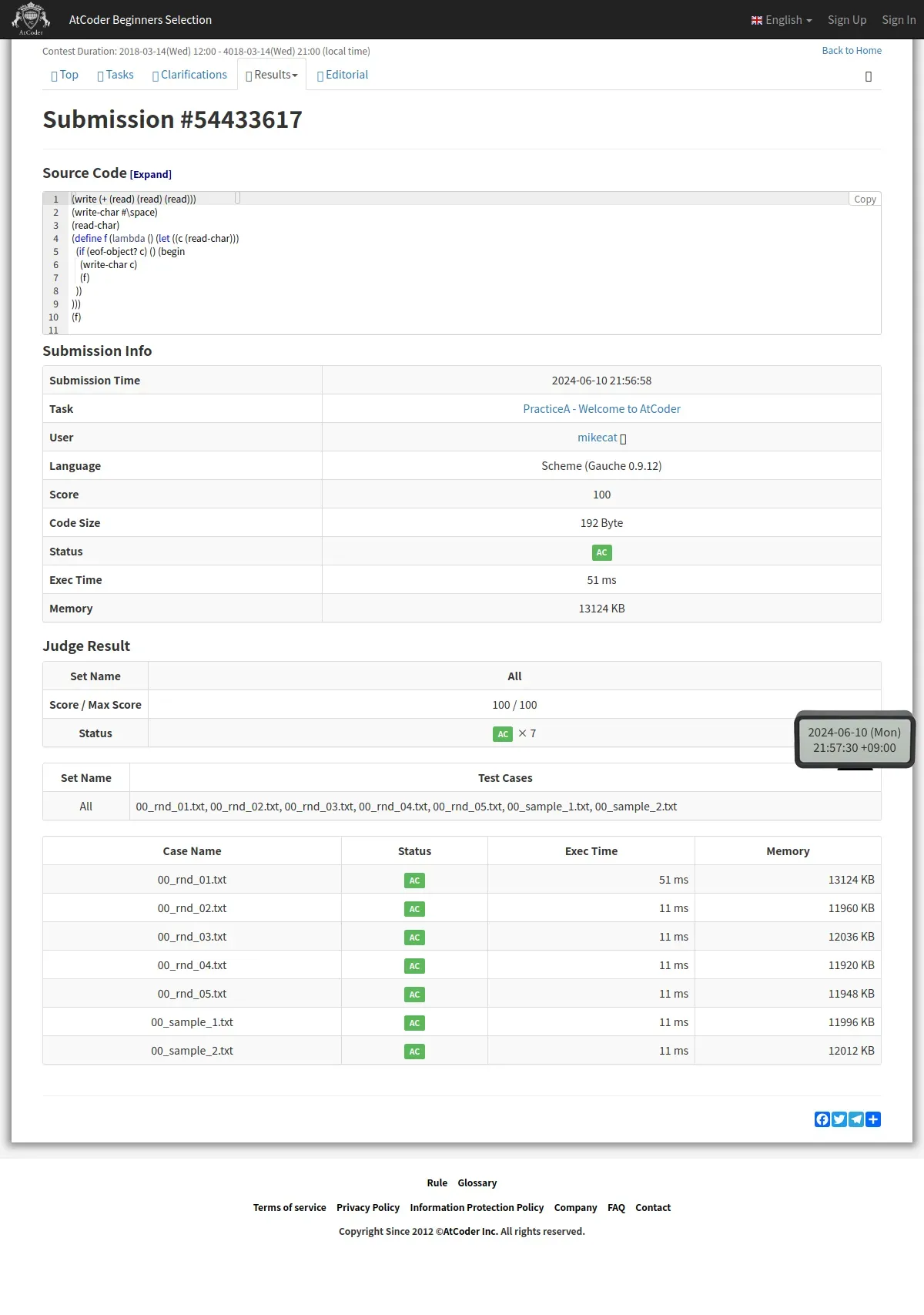Open the Company footer link
The height and width of the screenshot is (1315, 924).
coord(575,1208)
